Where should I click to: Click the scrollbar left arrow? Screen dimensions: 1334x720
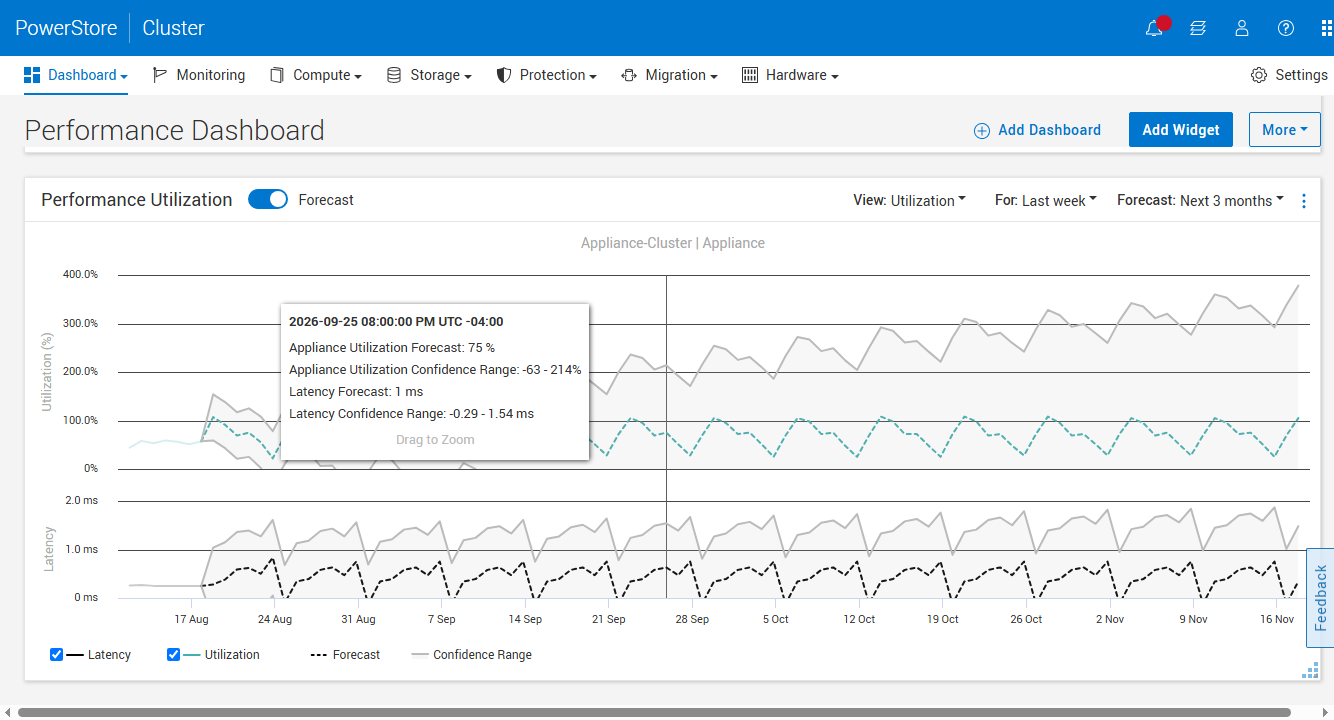7,712
